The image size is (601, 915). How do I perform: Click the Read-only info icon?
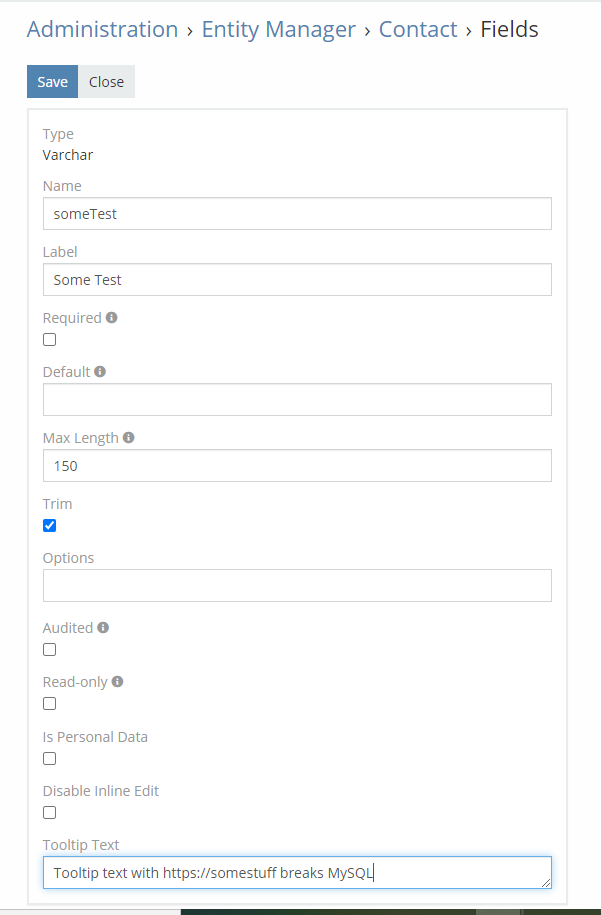click(x=117, y=682)
